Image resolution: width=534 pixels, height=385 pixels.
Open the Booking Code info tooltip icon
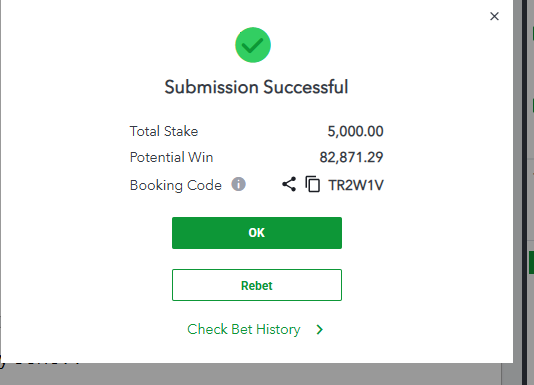(238, 184)
